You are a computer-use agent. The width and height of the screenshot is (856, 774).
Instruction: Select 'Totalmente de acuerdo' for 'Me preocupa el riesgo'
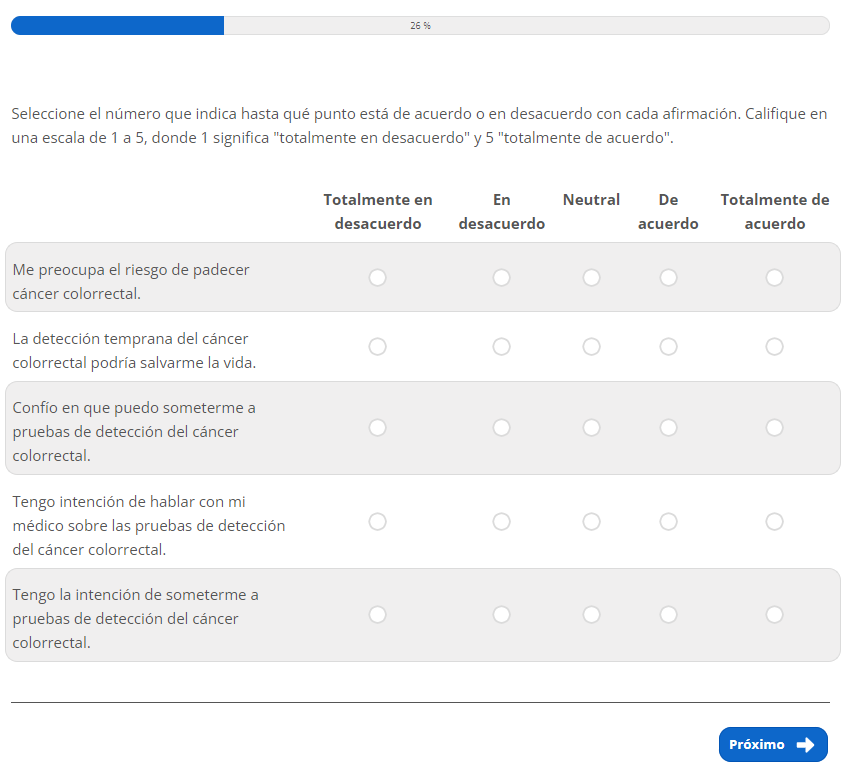774,278
